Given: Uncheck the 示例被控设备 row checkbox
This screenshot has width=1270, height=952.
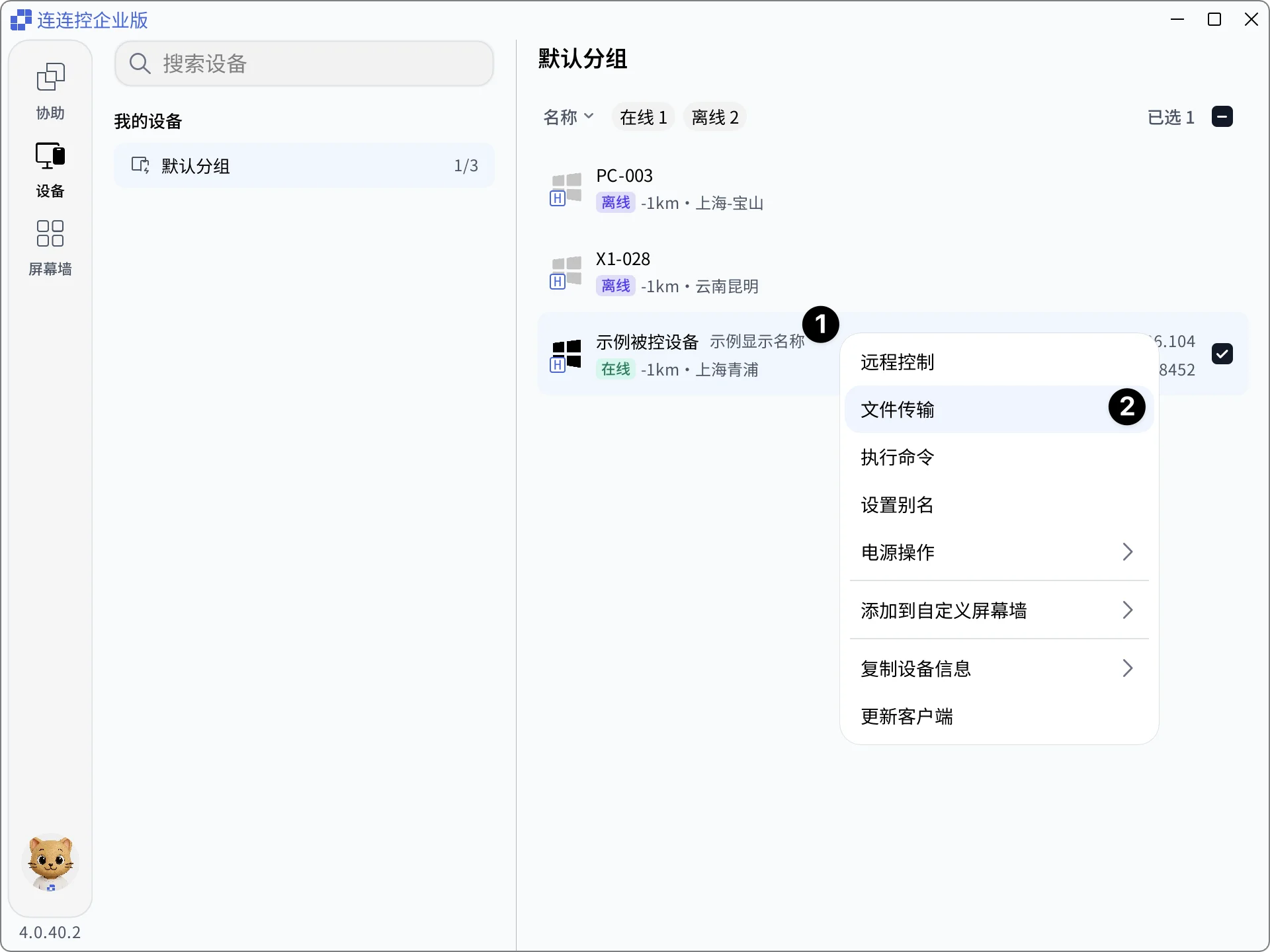Looking at the screenshot, I should pos(1222,354).
